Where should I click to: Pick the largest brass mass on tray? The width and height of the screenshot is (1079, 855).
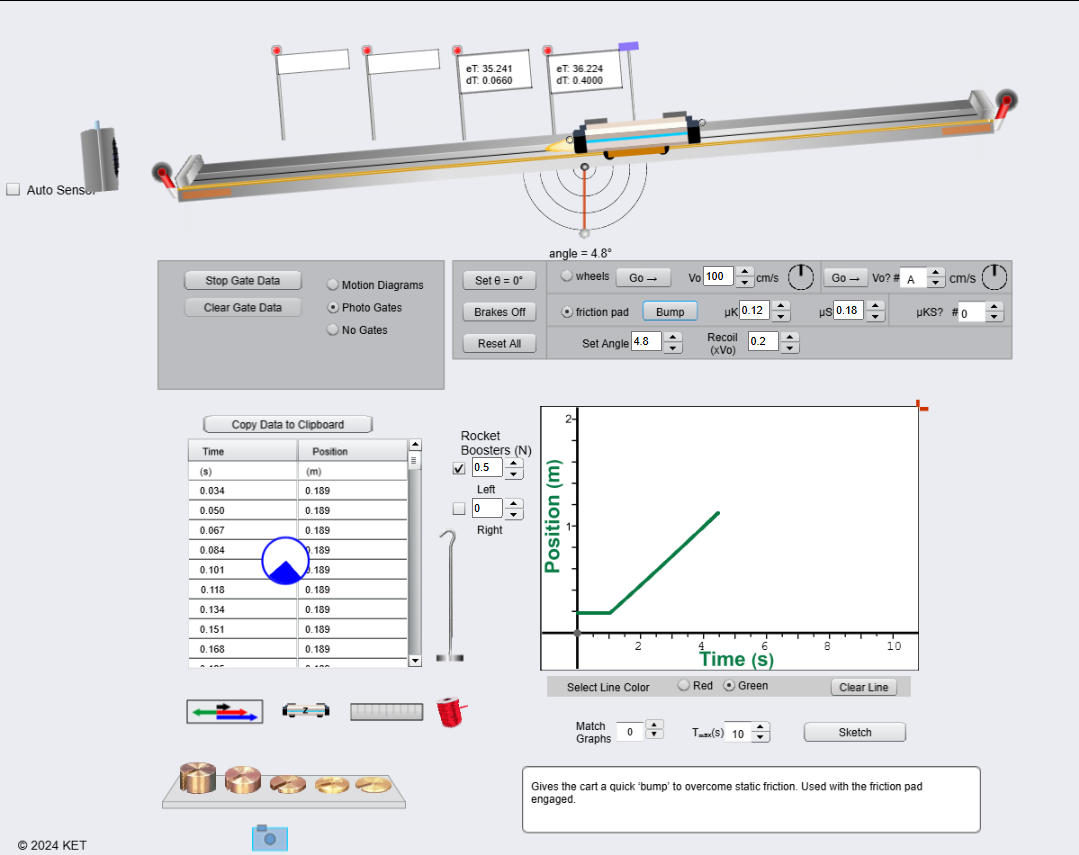coord(197,778)
